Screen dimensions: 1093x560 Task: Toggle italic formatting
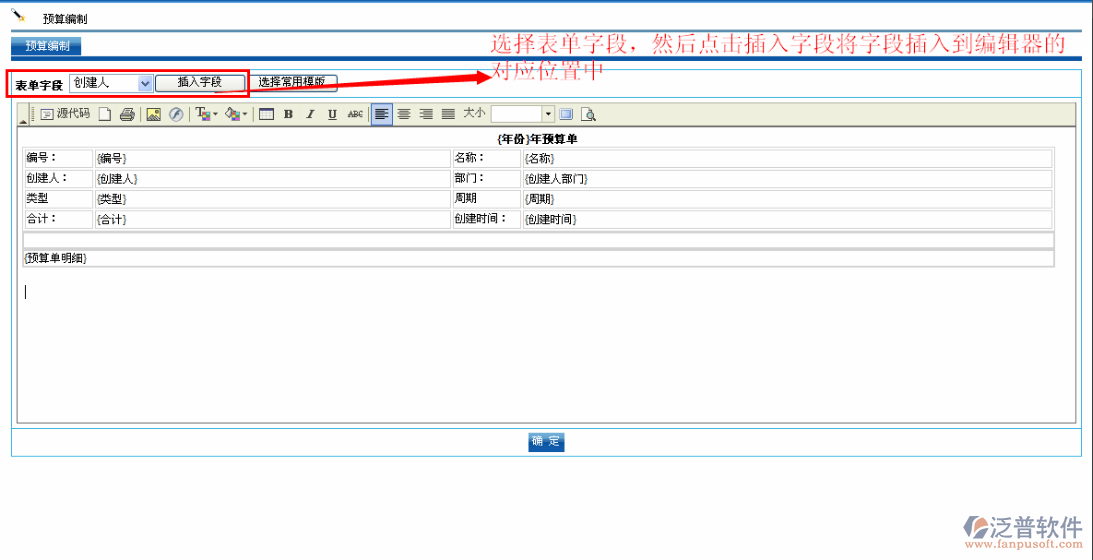[310, 114]
